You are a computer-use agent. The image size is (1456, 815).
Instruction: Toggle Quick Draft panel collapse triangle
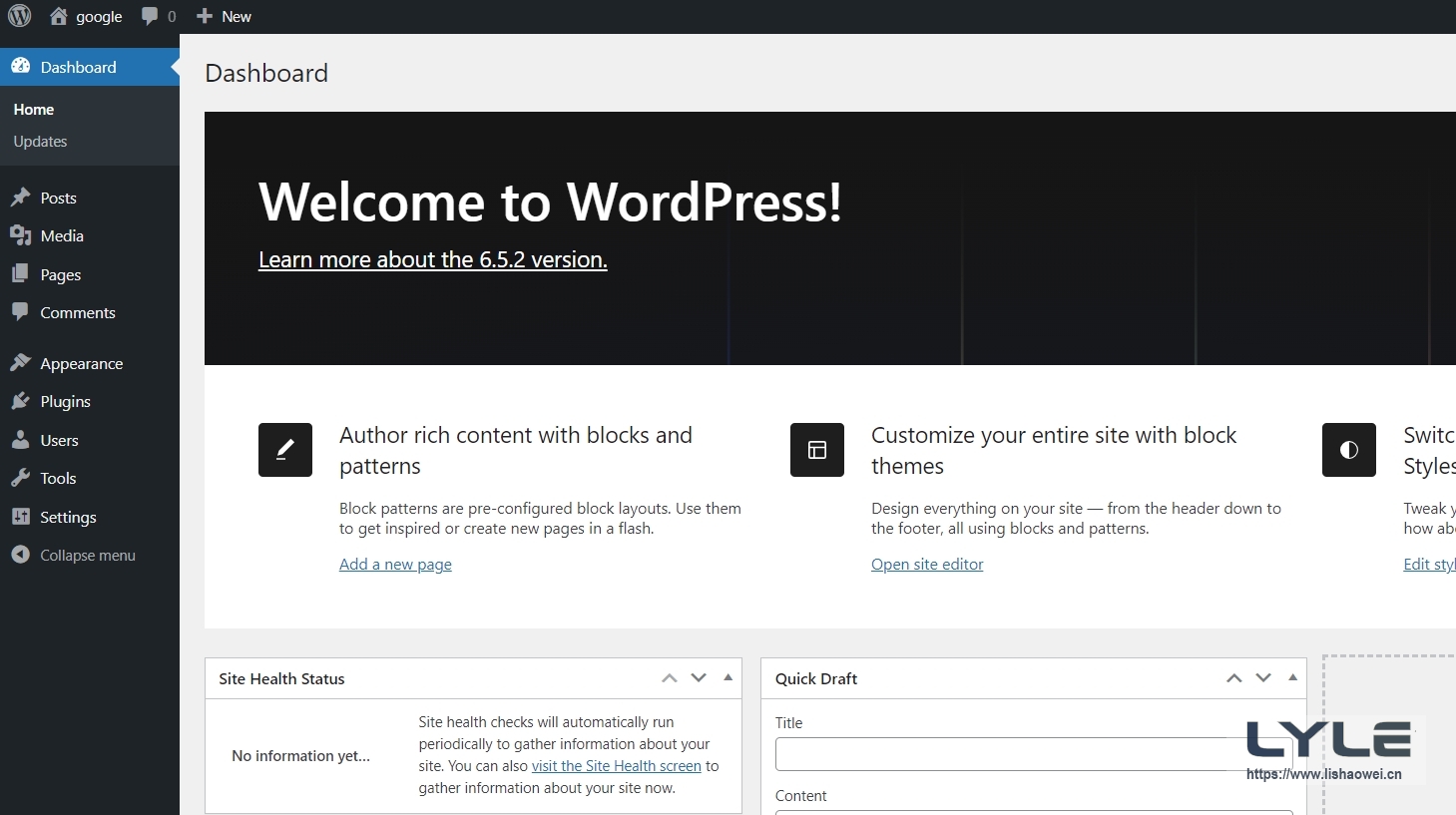click(1292, 677)
